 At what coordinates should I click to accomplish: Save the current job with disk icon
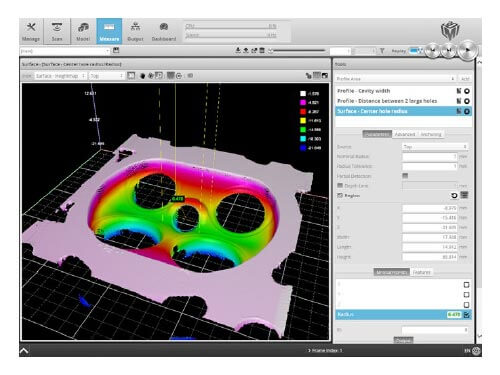(116, 50)
